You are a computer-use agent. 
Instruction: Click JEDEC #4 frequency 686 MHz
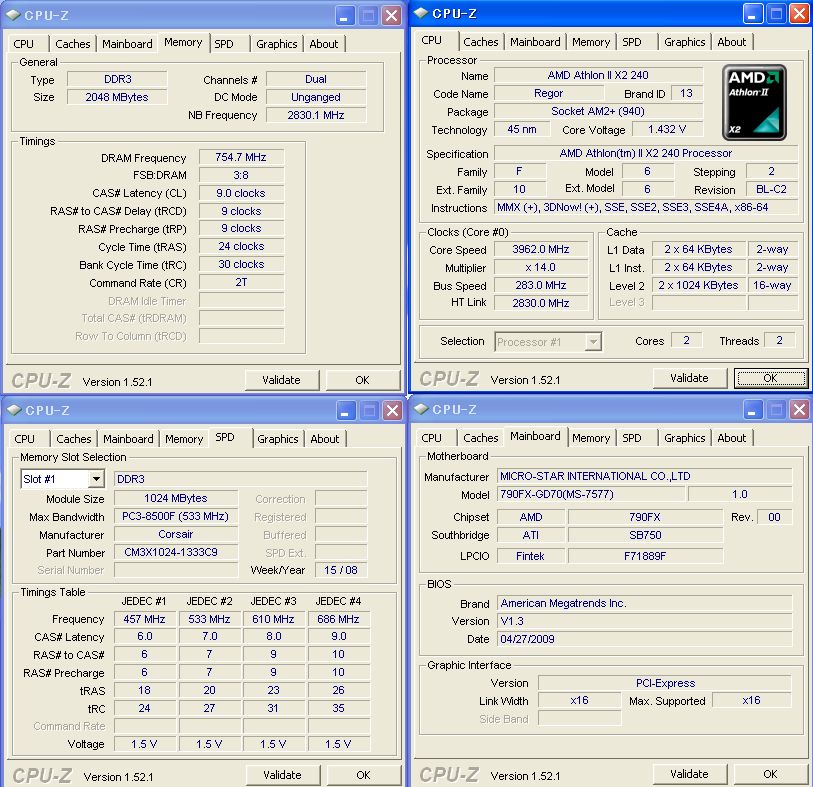(339, 619)
